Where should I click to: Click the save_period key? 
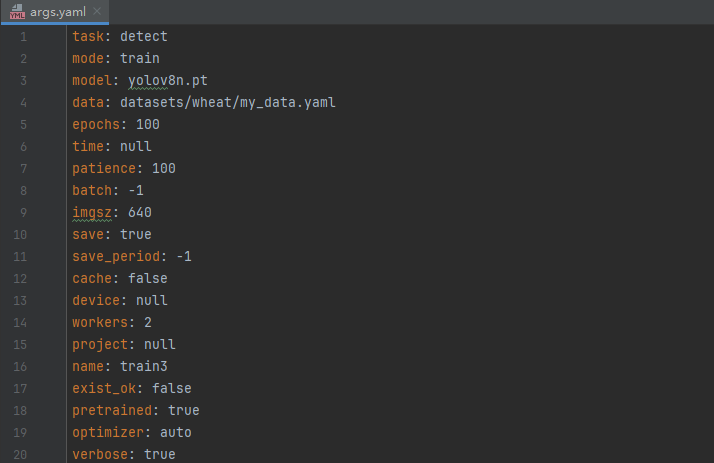click(116, 257)
